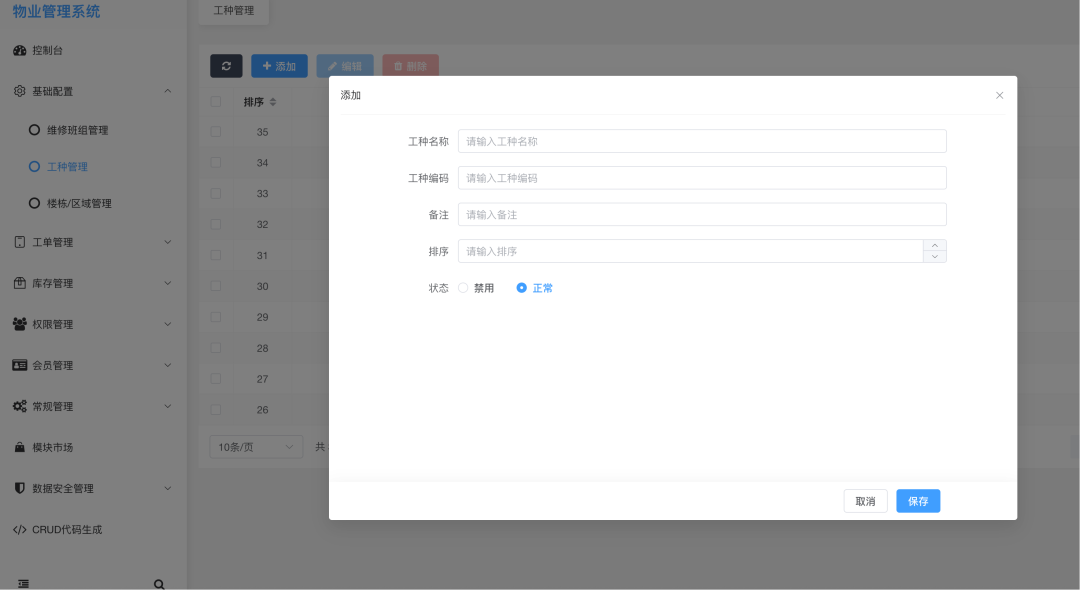Open the 10条/页 page size dropdown
The image size is (1080, 590).
tap(256, 447)
